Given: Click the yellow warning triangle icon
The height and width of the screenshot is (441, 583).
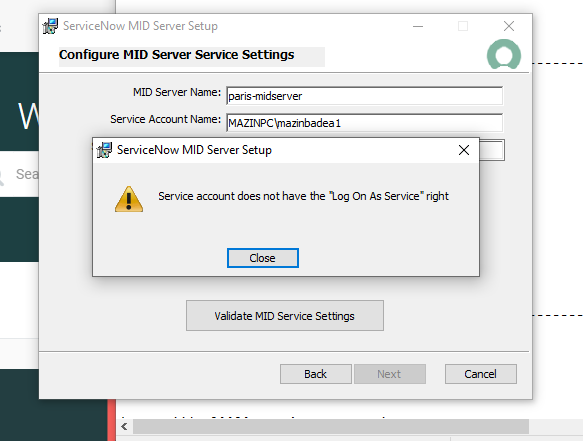Looking at the screenshot, I should tap(129, 199).
